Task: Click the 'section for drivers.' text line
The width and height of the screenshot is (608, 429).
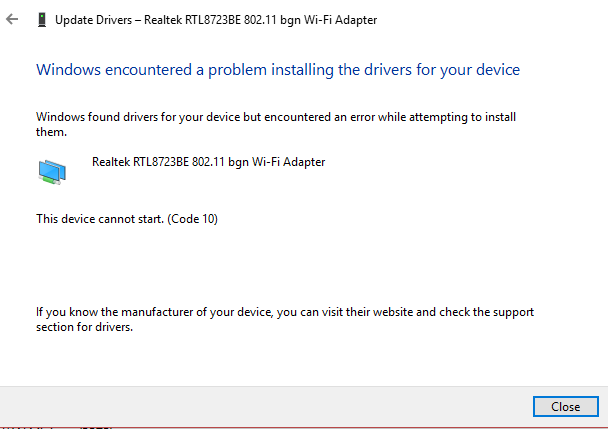Action: coord(85,326)
